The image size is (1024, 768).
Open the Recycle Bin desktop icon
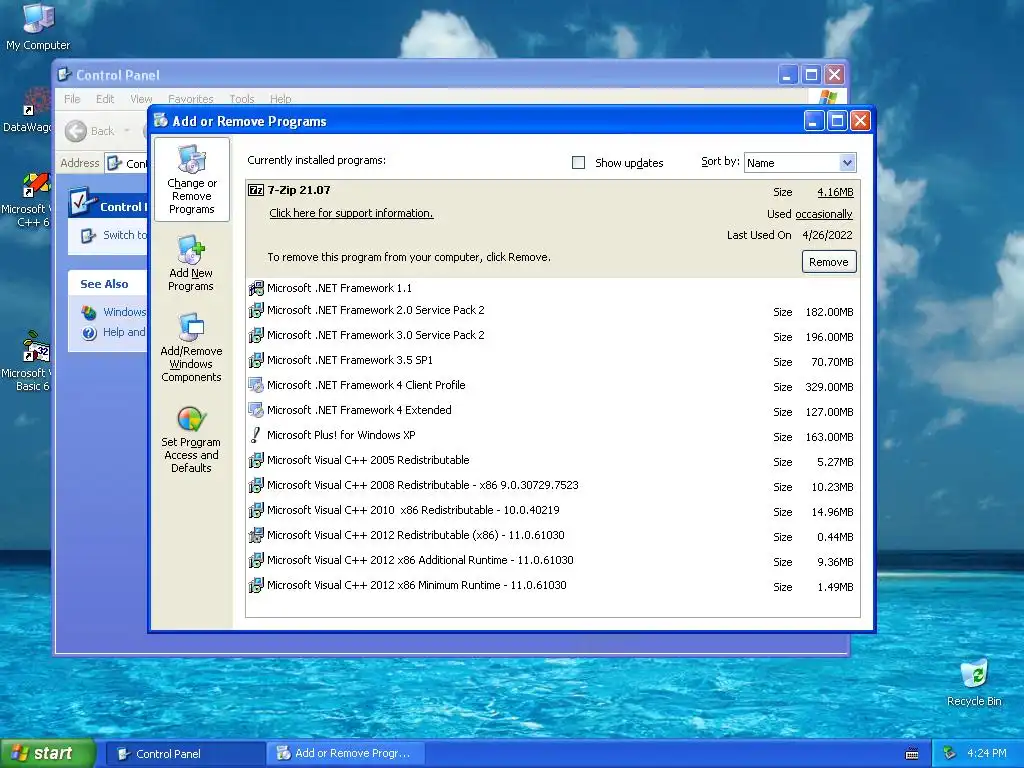pos(974,683)
